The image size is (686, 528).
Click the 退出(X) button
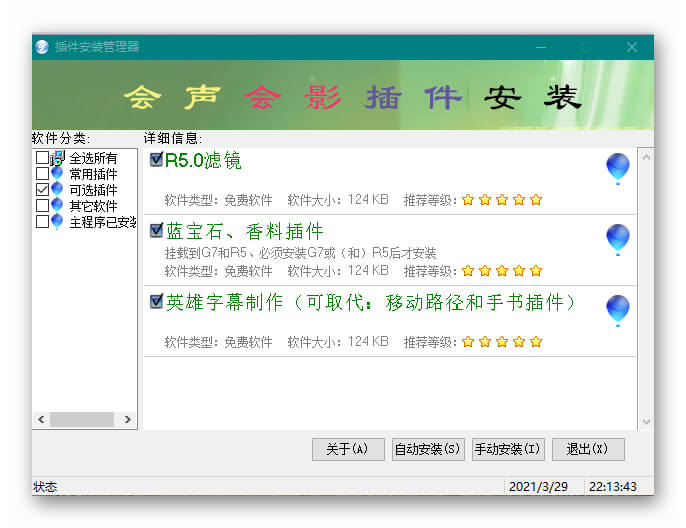pyautogui.click(x=588, y=449)
